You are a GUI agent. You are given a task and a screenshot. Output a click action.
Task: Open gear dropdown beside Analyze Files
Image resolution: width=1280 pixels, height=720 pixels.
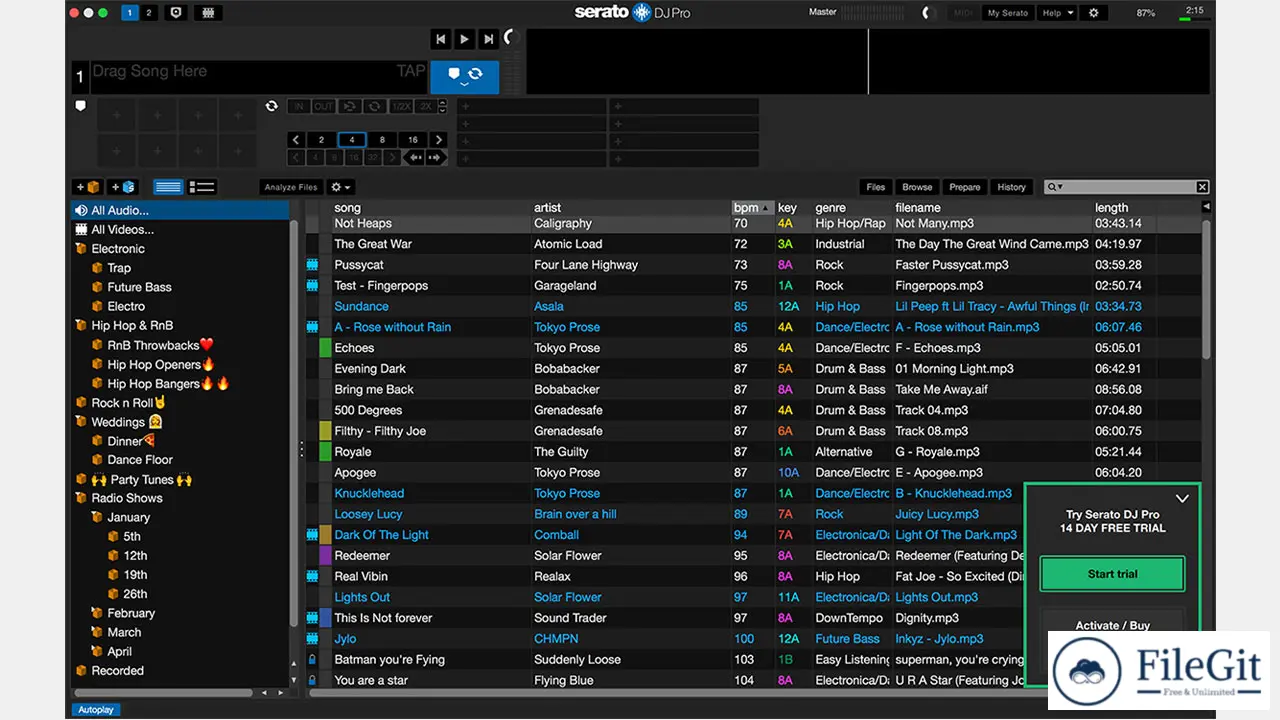342,187
